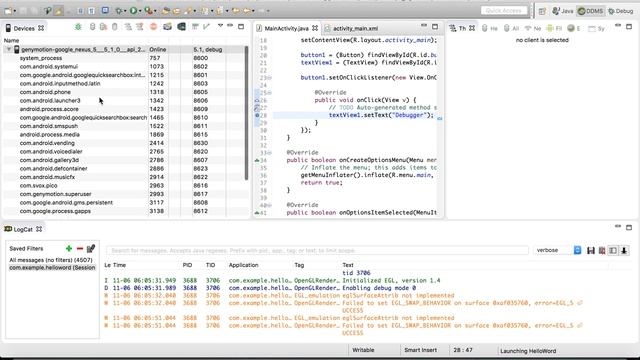Open the New wizard dropdown arrow
The image size is (640, 360).
coord(15,11)
